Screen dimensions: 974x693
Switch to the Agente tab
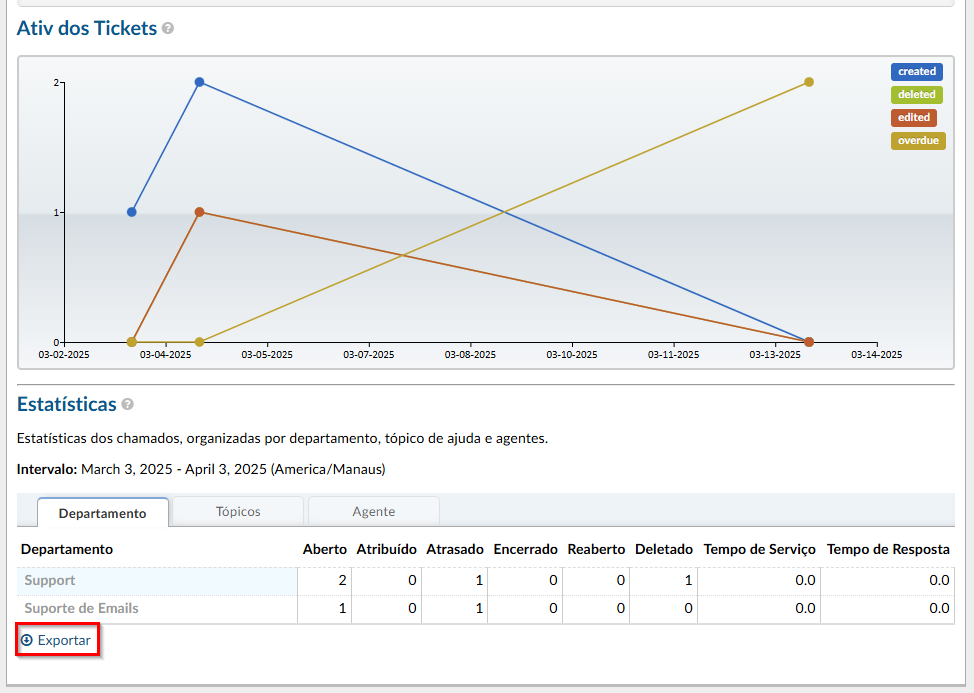[x=373, y=511]
